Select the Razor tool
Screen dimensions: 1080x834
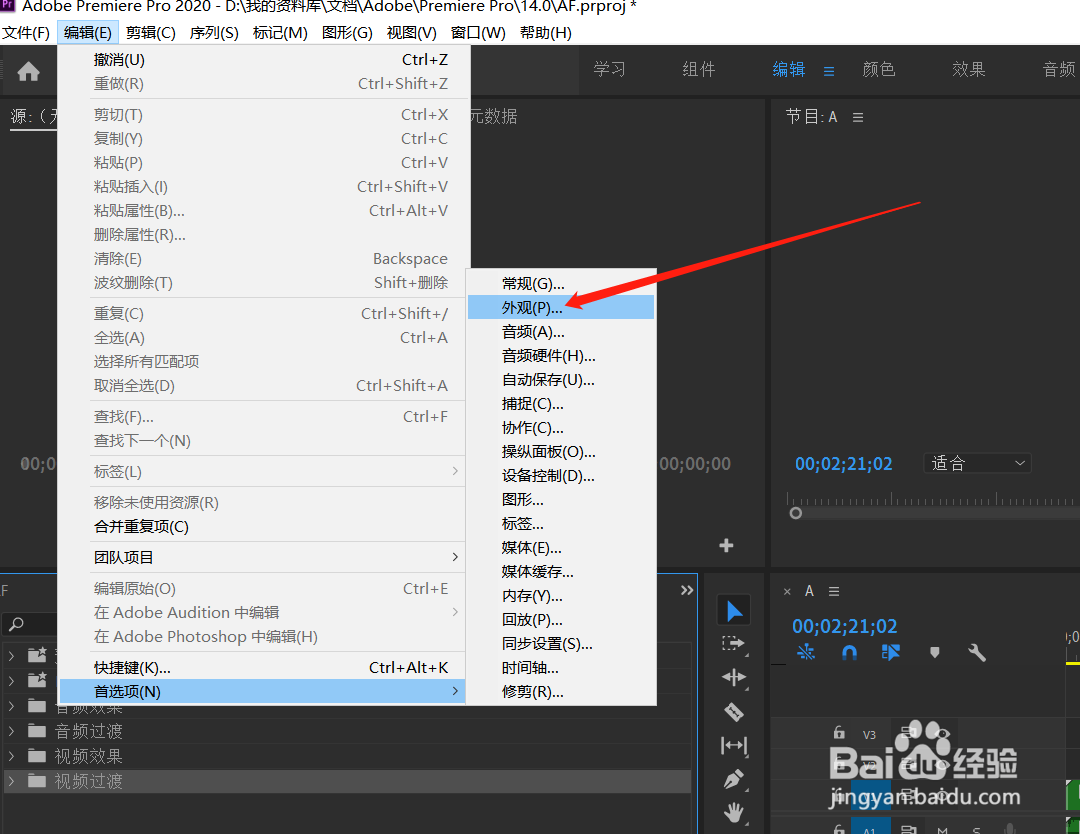click(734, 711)
